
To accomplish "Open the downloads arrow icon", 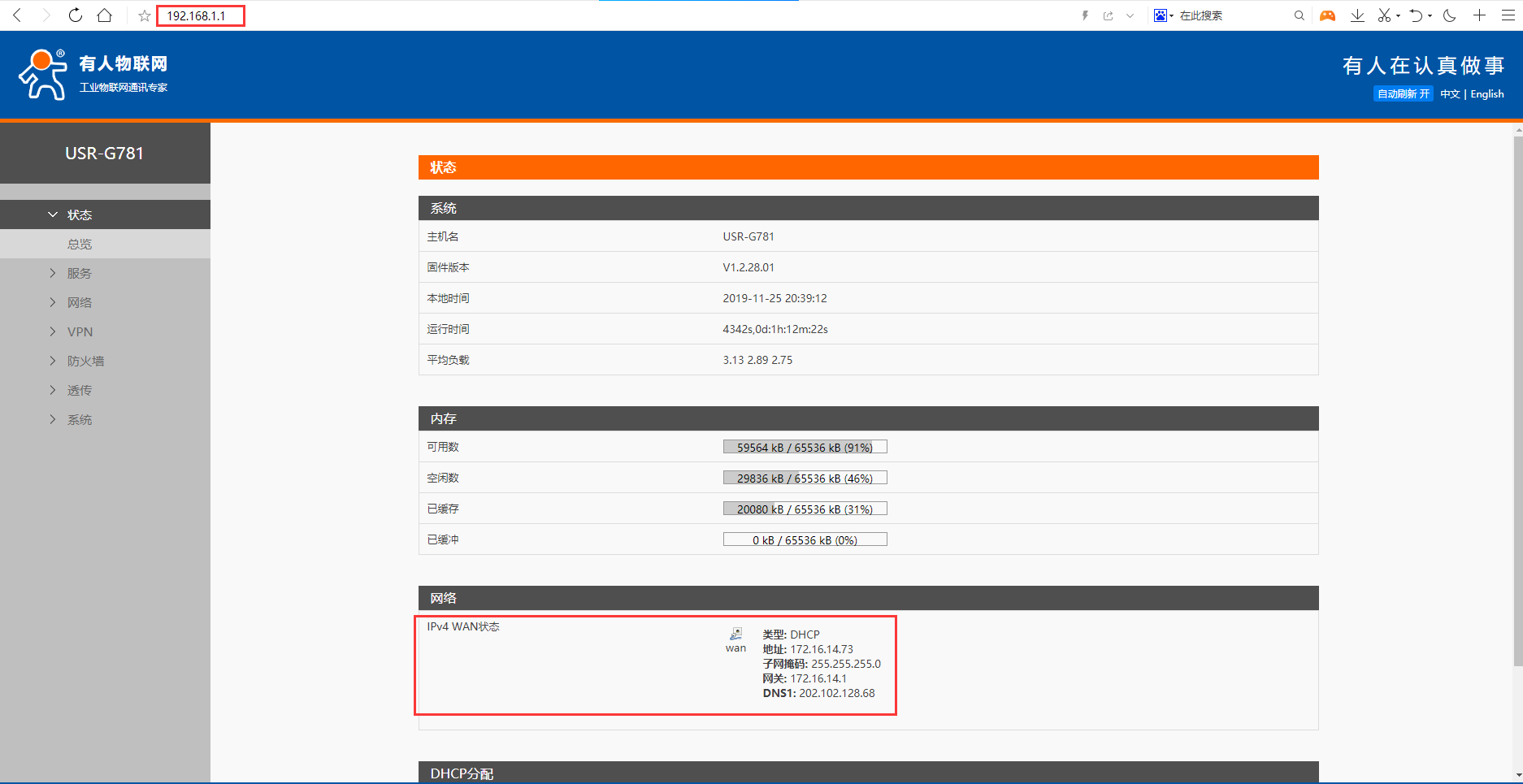I will click(1357, 15).
